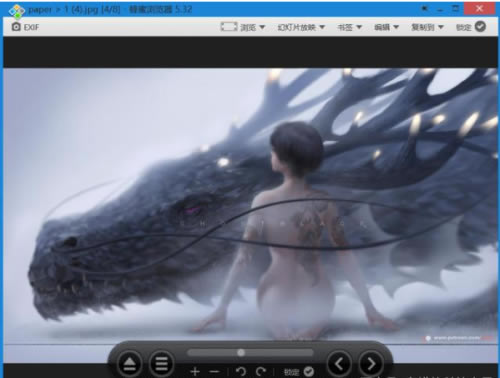Click the fit-window rectangle icon beside 浏览
Image resolution: width=500 pixels, height=378 pixels.
point(229,27)
